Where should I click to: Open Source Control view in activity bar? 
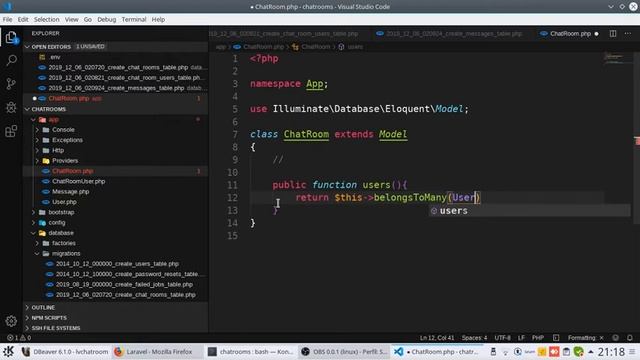pos(11,84)
